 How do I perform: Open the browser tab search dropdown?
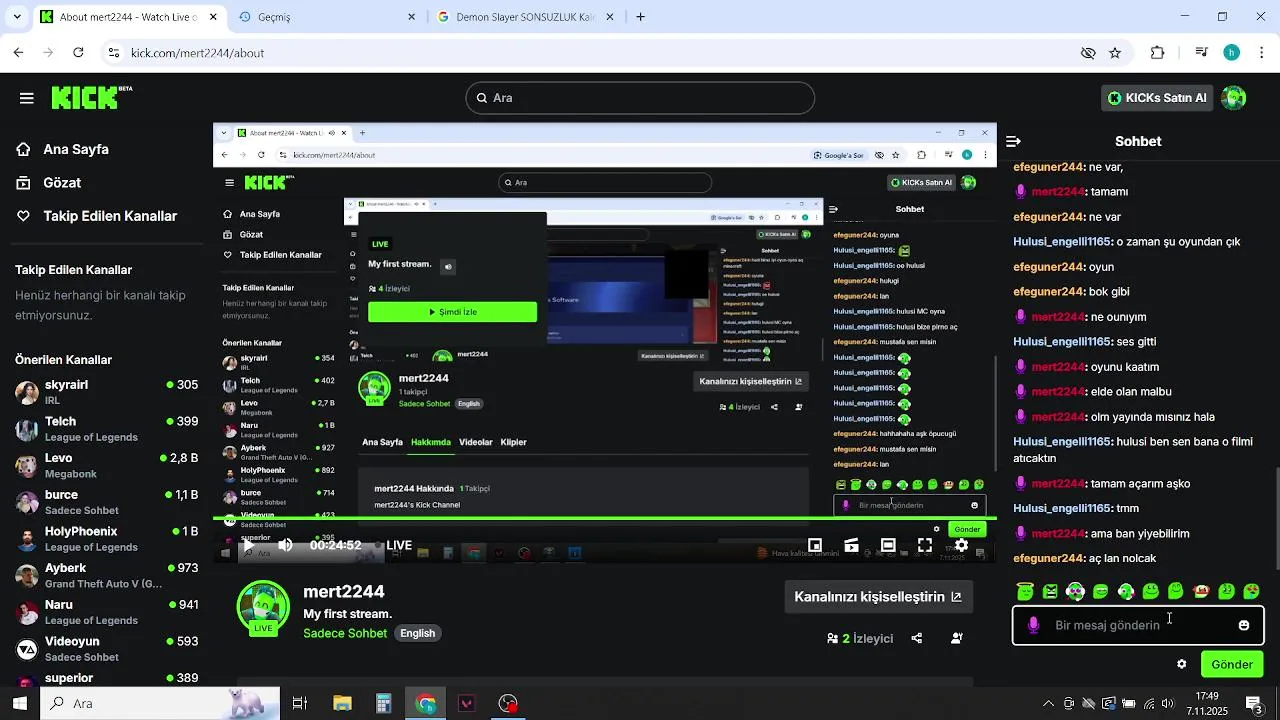pyautogui.click(x=18, y=17)
